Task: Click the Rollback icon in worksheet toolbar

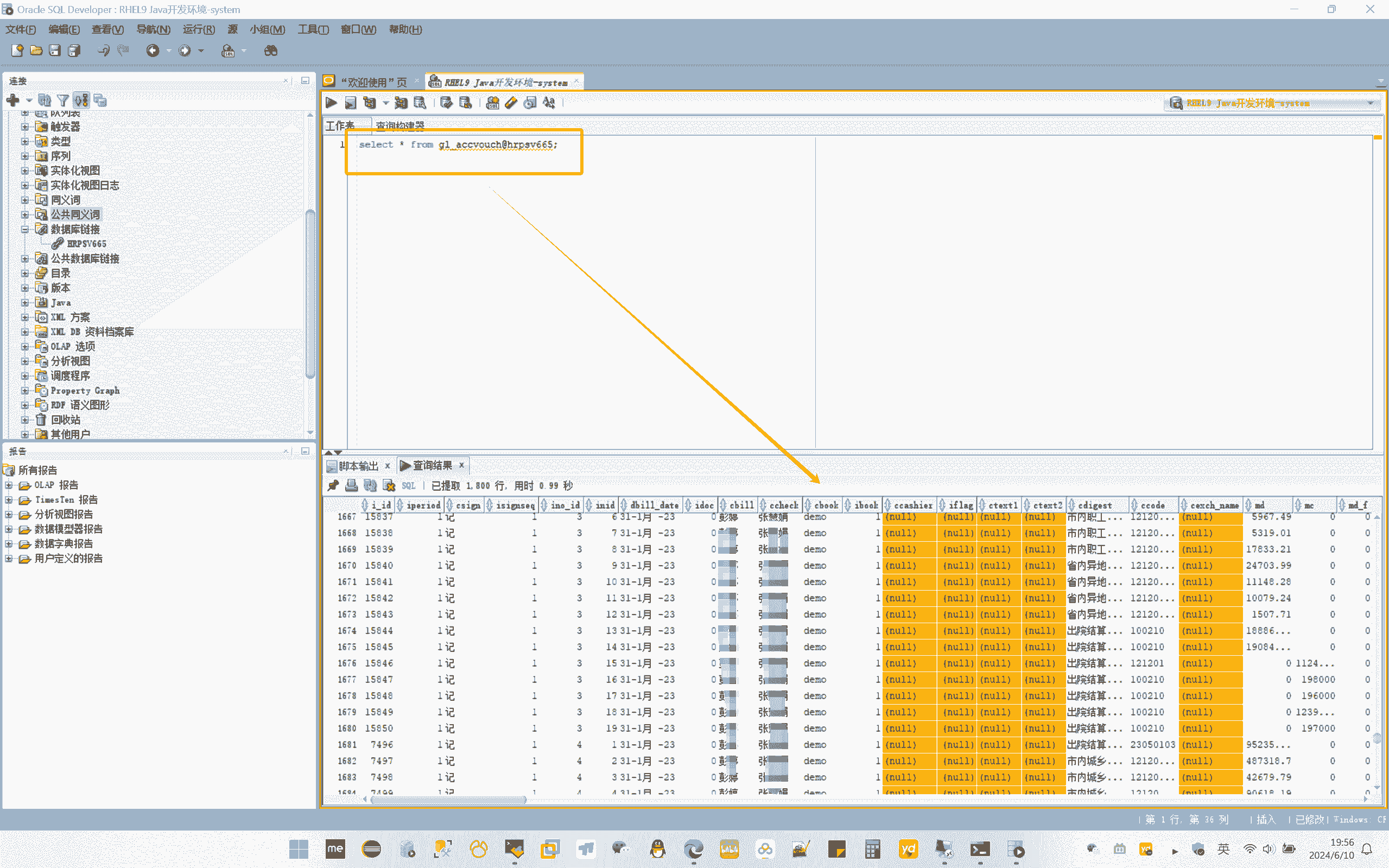Action: (x=466, y=103)
